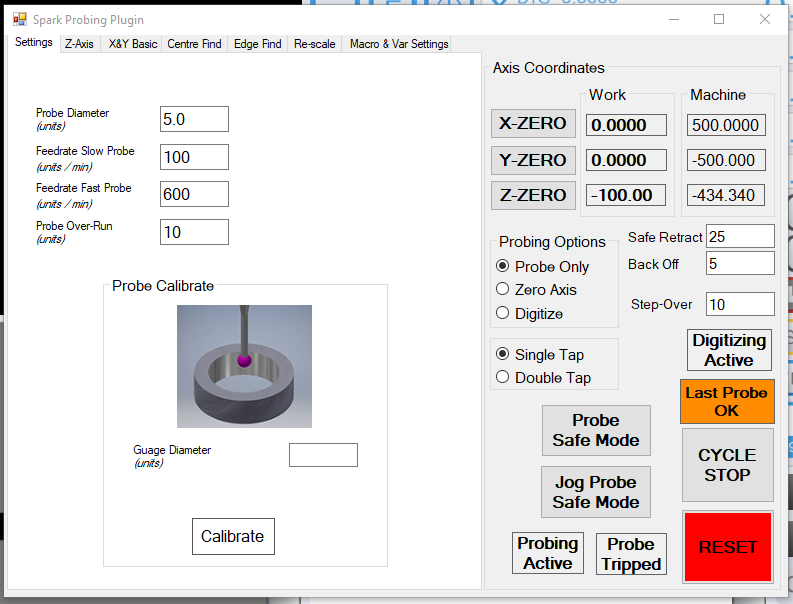Click the Step-Over input field

tap(740, 305)
